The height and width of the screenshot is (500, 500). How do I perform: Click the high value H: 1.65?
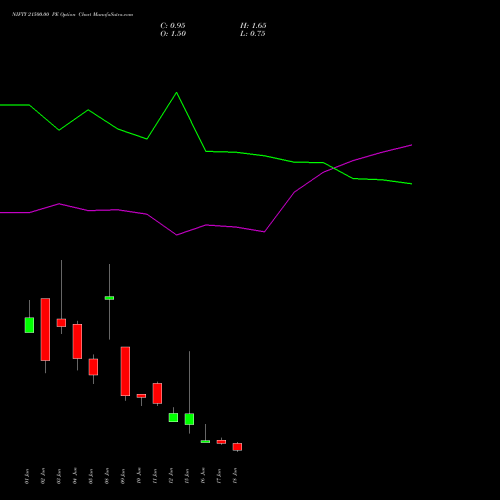(x=253, y=26)
